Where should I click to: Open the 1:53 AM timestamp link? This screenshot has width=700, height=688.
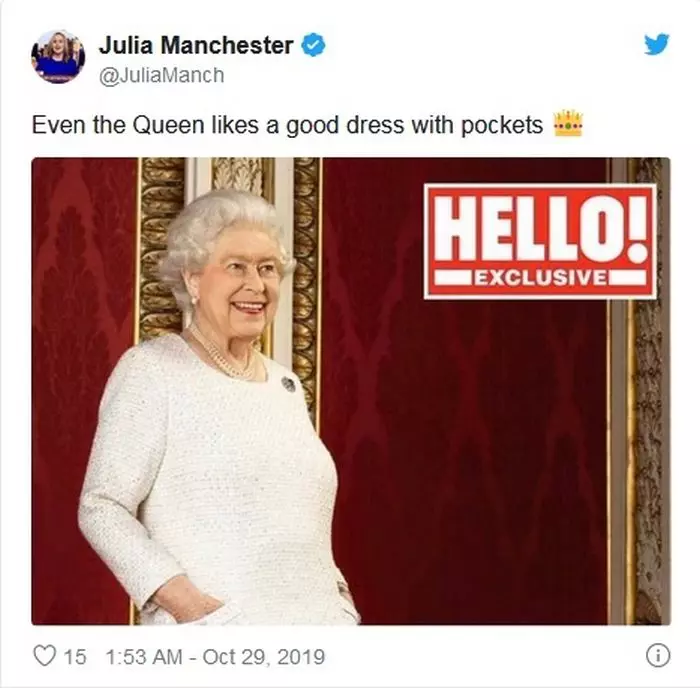click(144, 657)
